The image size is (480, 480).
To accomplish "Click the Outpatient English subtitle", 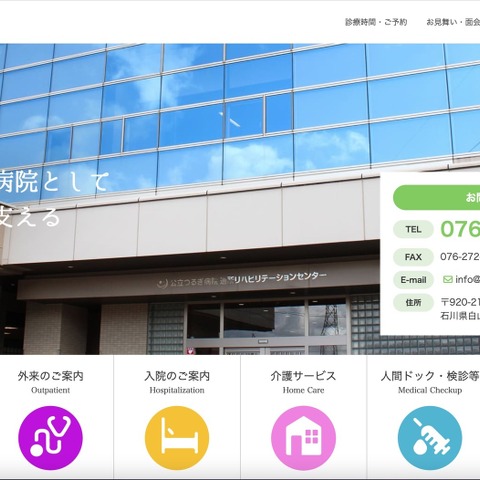I will pyautogui.click(x=50, y=390).
